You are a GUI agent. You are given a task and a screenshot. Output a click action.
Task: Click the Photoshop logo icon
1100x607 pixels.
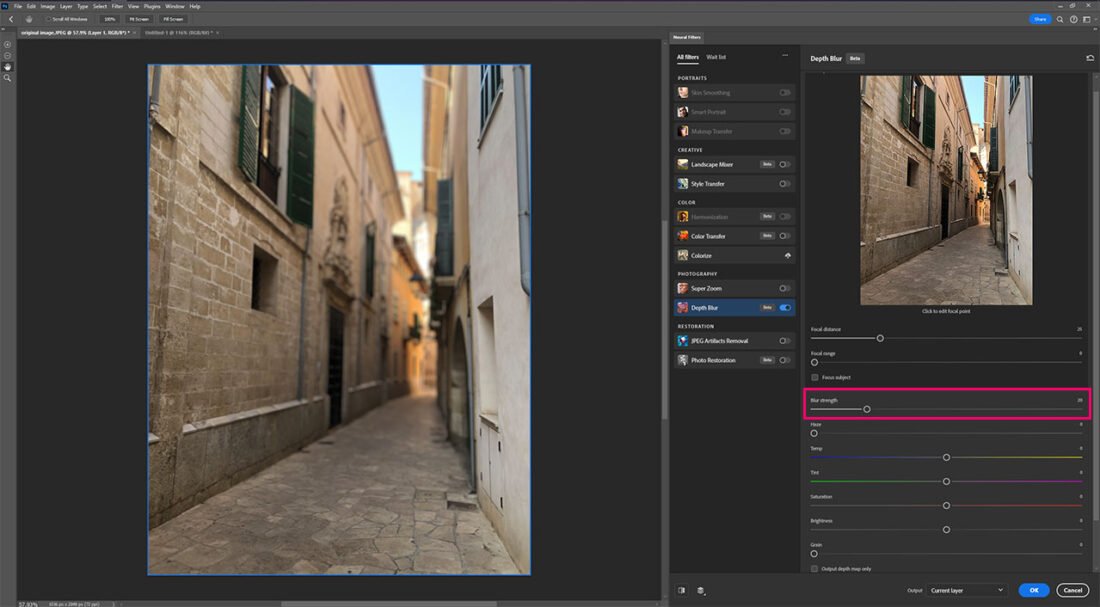point(5,6)
